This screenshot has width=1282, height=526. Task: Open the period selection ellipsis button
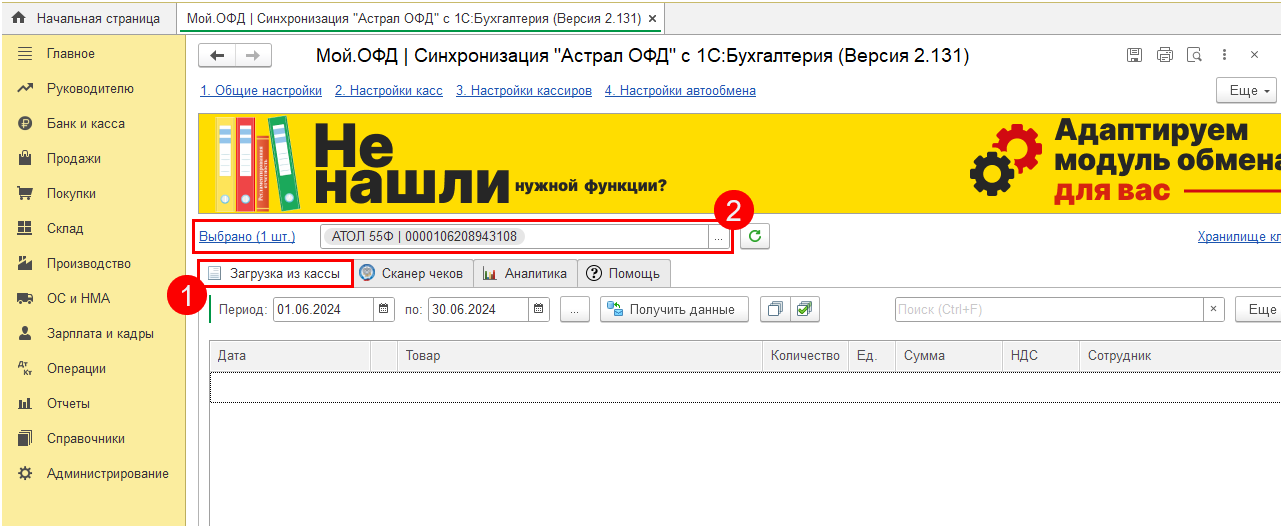574,310
